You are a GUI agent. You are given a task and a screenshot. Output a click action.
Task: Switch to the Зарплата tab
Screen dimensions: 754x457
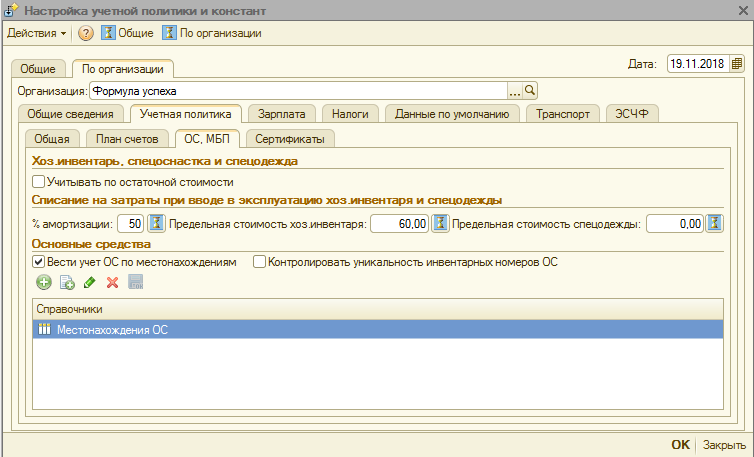(274, 114)
